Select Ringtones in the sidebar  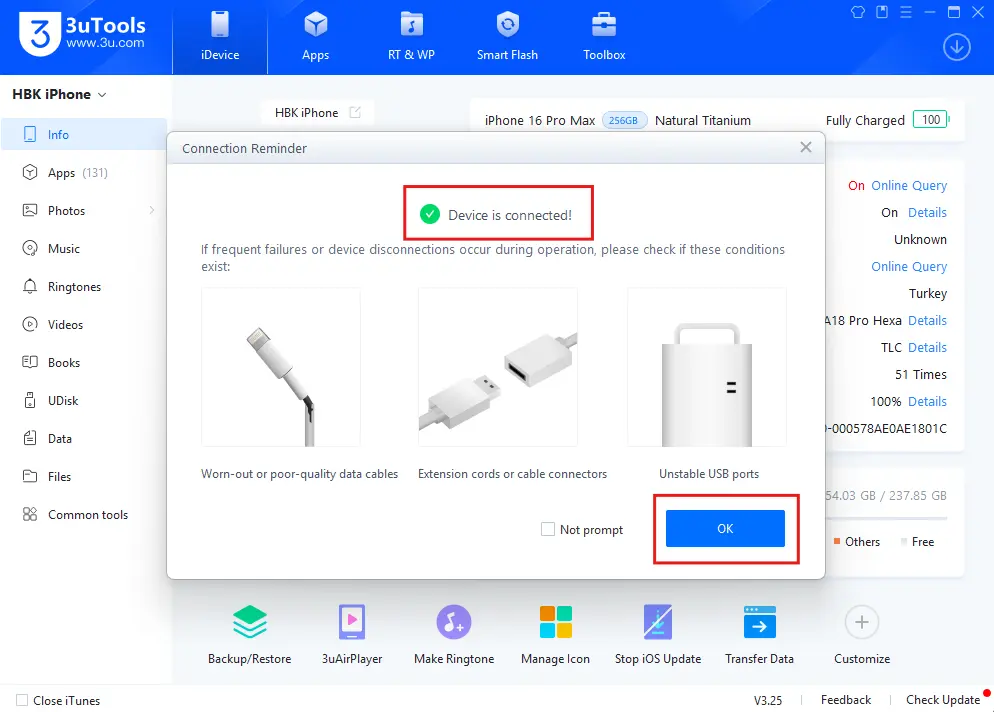click(74, 287)
